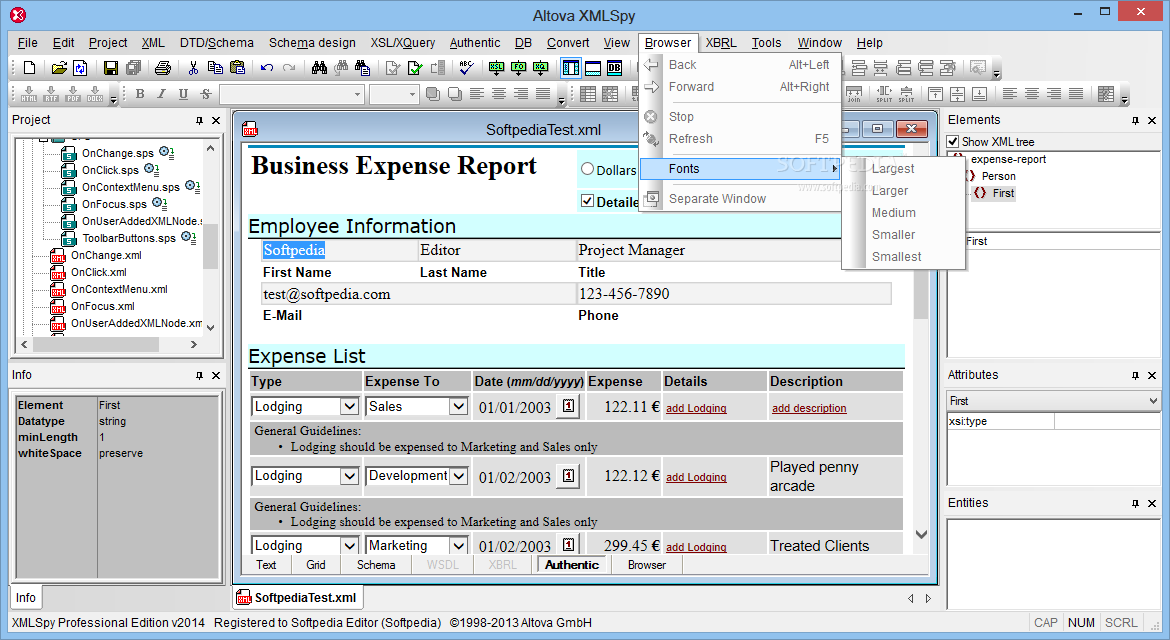Export to DOCX icon
The width and height of the screenshot is (1170, 640).
(x=96, y=93)
